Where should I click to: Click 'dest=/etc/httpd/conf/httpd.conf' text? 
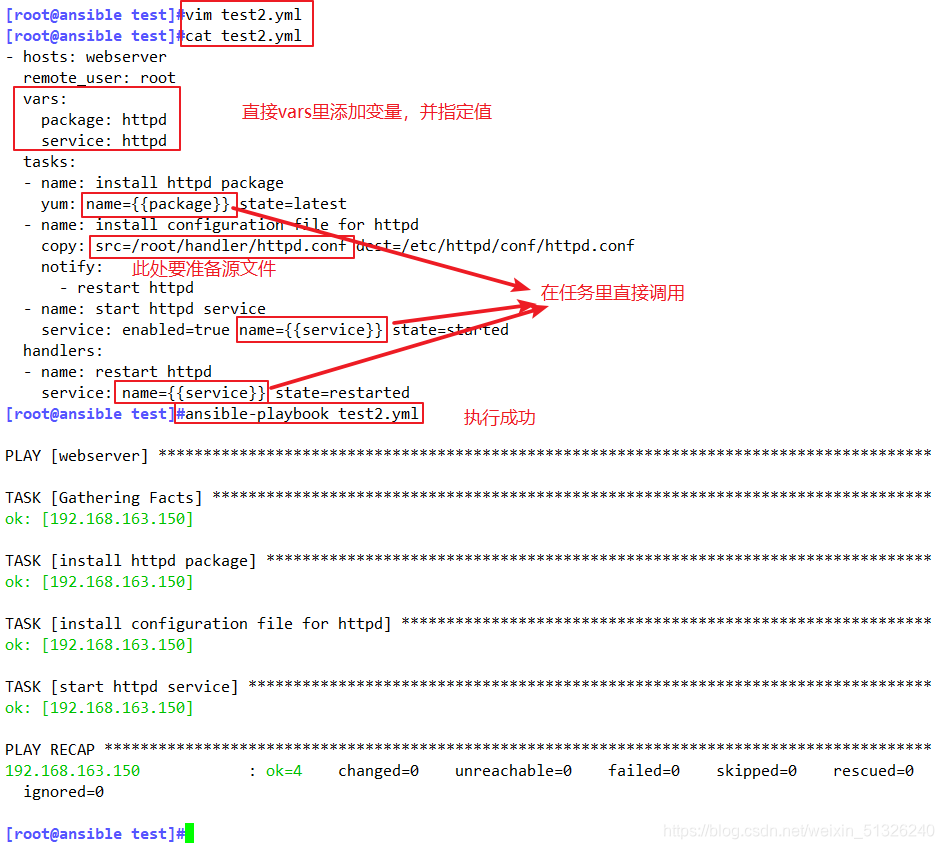(495, 246)
